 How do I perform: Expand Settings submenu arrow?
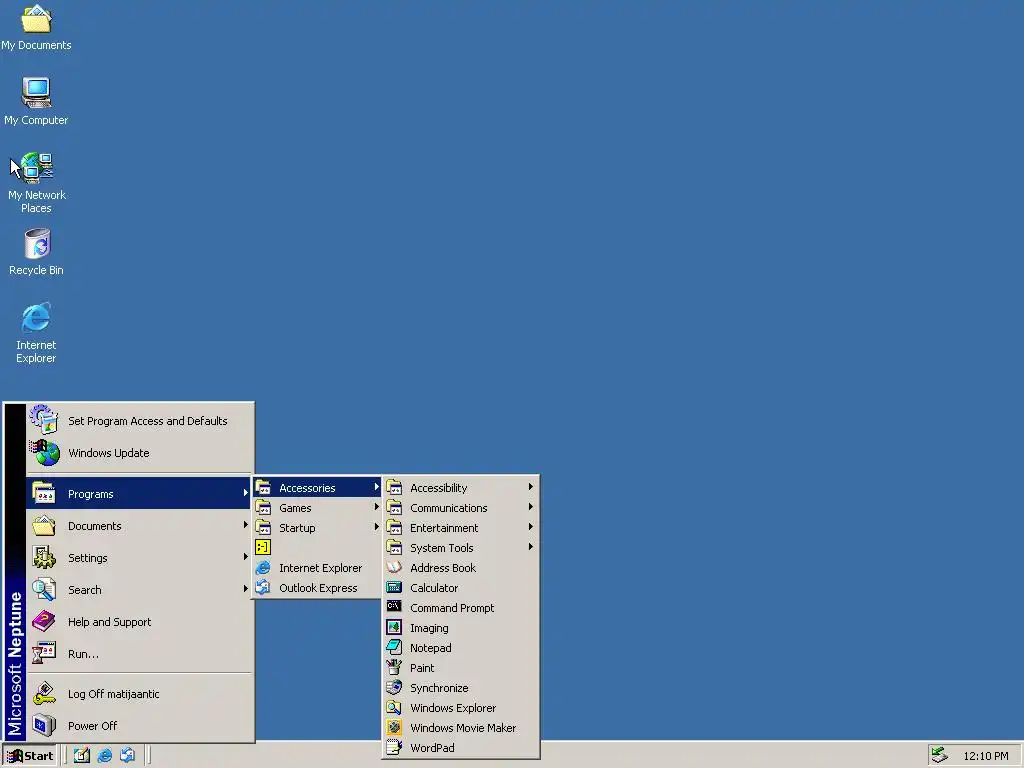point(246,557)
